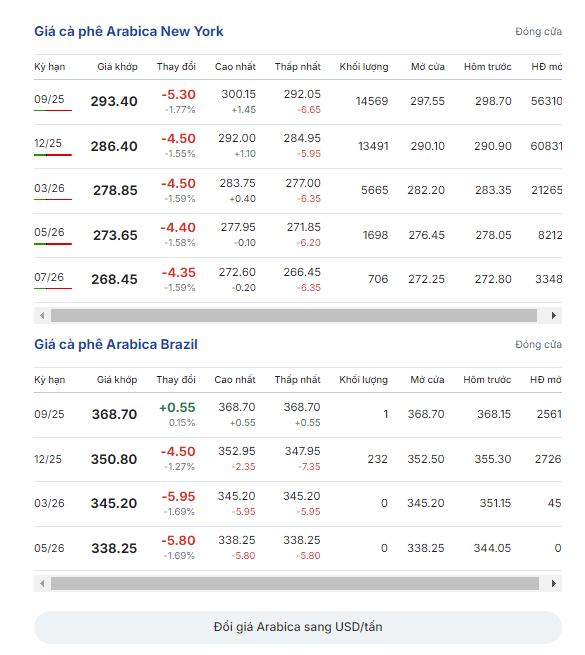The image size is (585, 655).
Task: Click 'Giá khớp' column header, New York table
Action: pyautogui.click(x=117, y=67)
